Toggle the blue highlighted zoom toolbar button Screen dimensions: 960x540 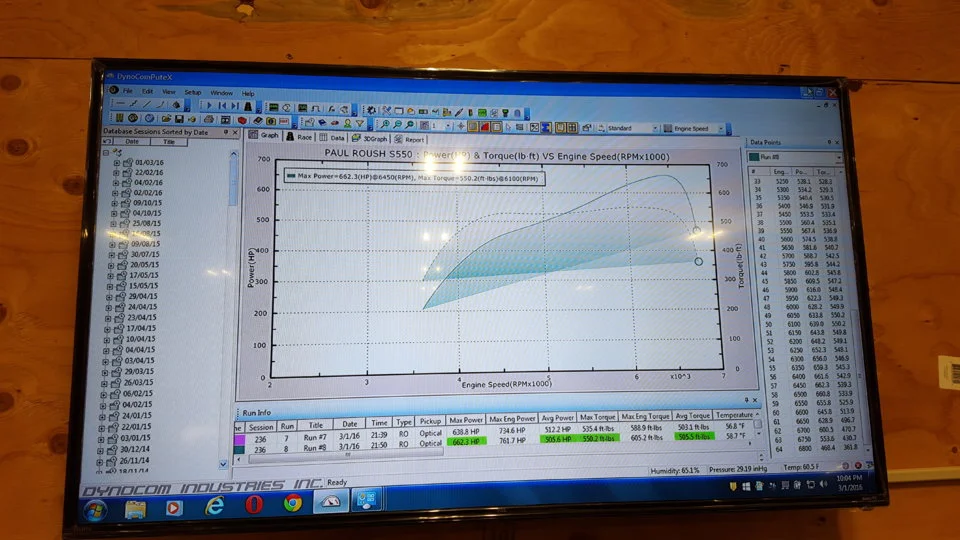546,127
